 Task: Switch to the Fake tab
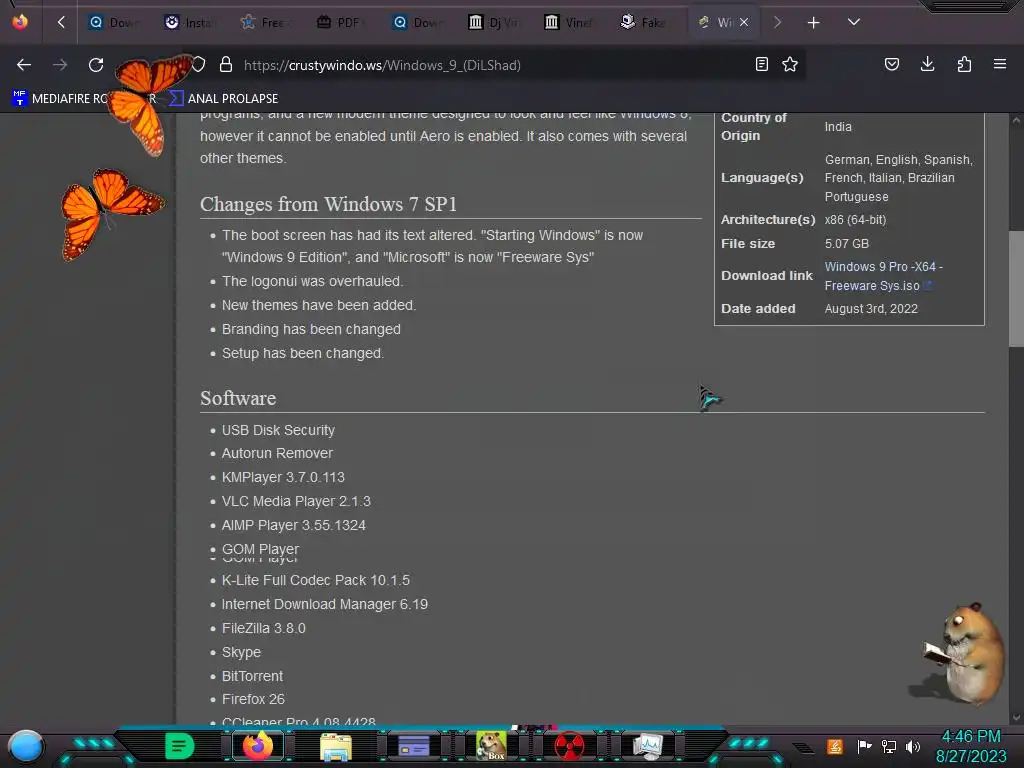click(645, 22)
